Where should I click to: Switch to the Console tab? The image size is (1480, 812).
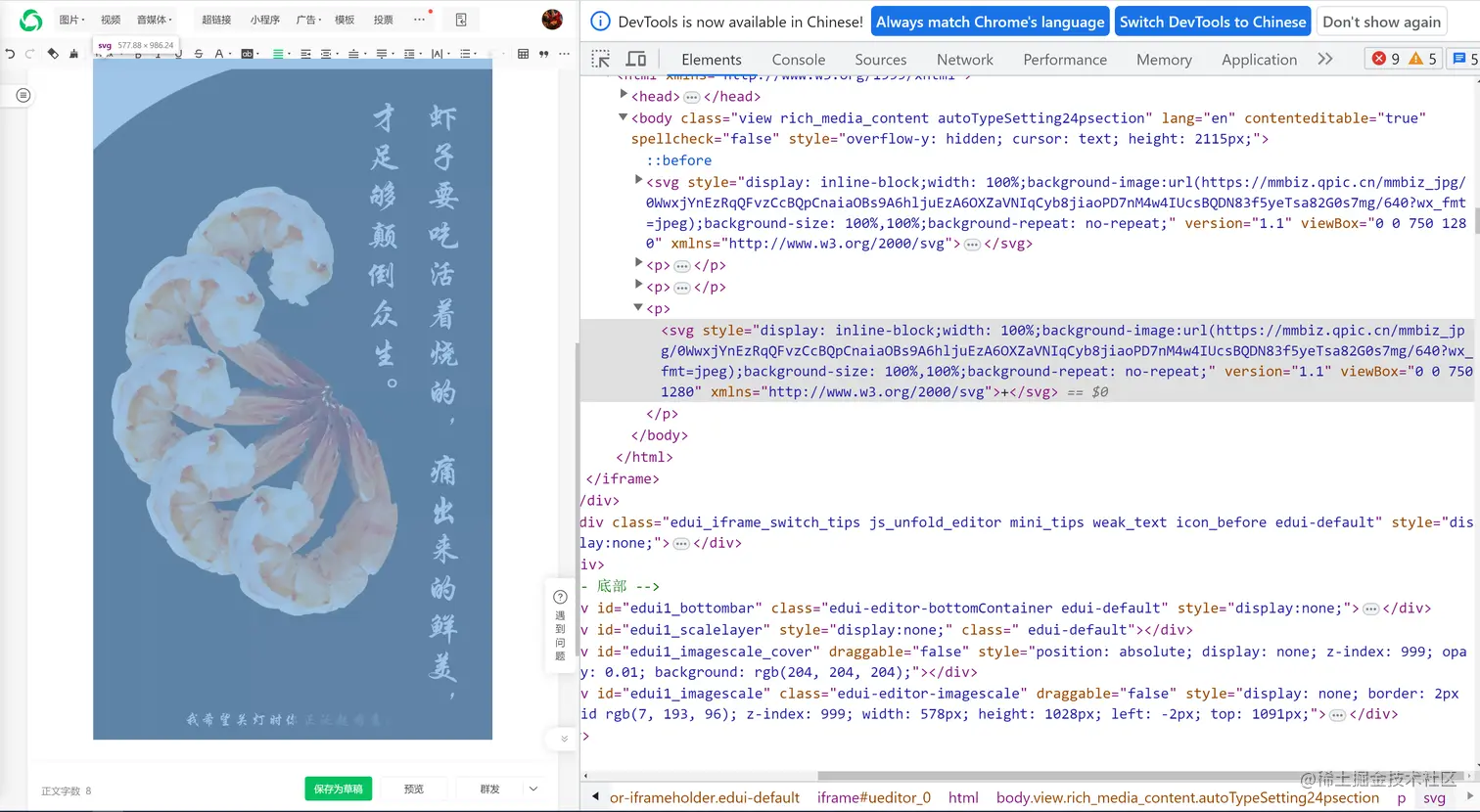799,60
